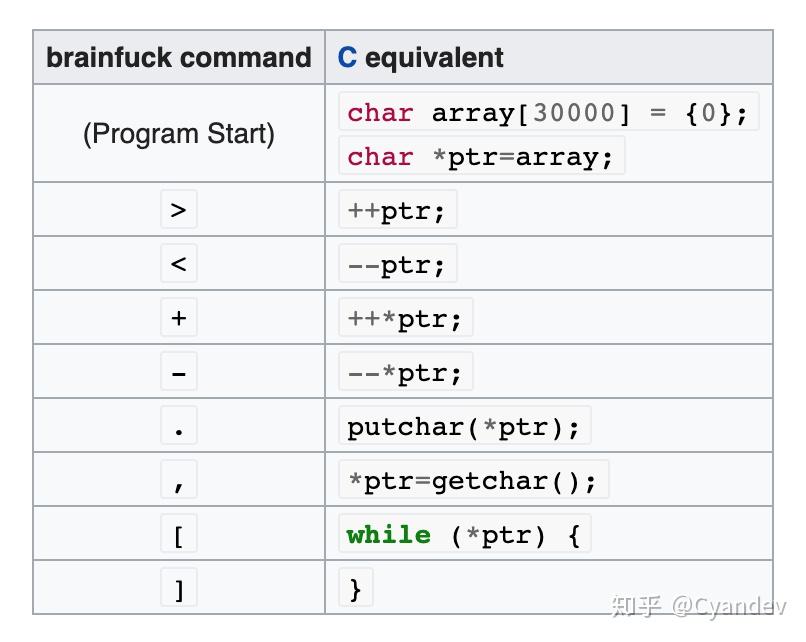Click the "equivalent" header text

[x=434, y=58]
